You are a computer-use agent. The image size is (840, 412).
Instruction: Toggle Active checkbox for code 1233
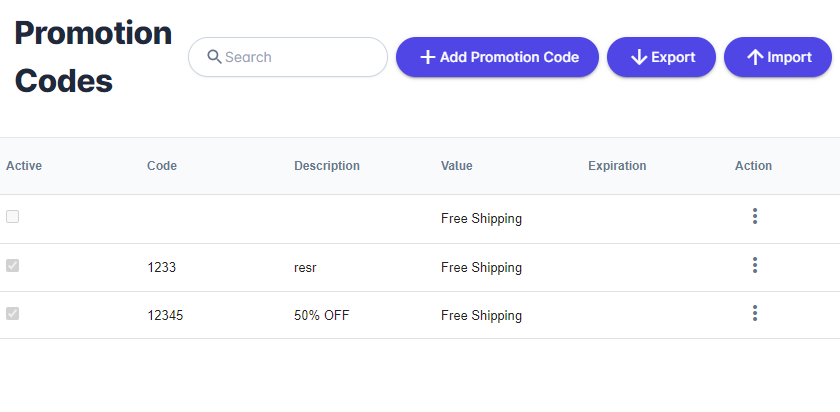(x=12, y=265)
